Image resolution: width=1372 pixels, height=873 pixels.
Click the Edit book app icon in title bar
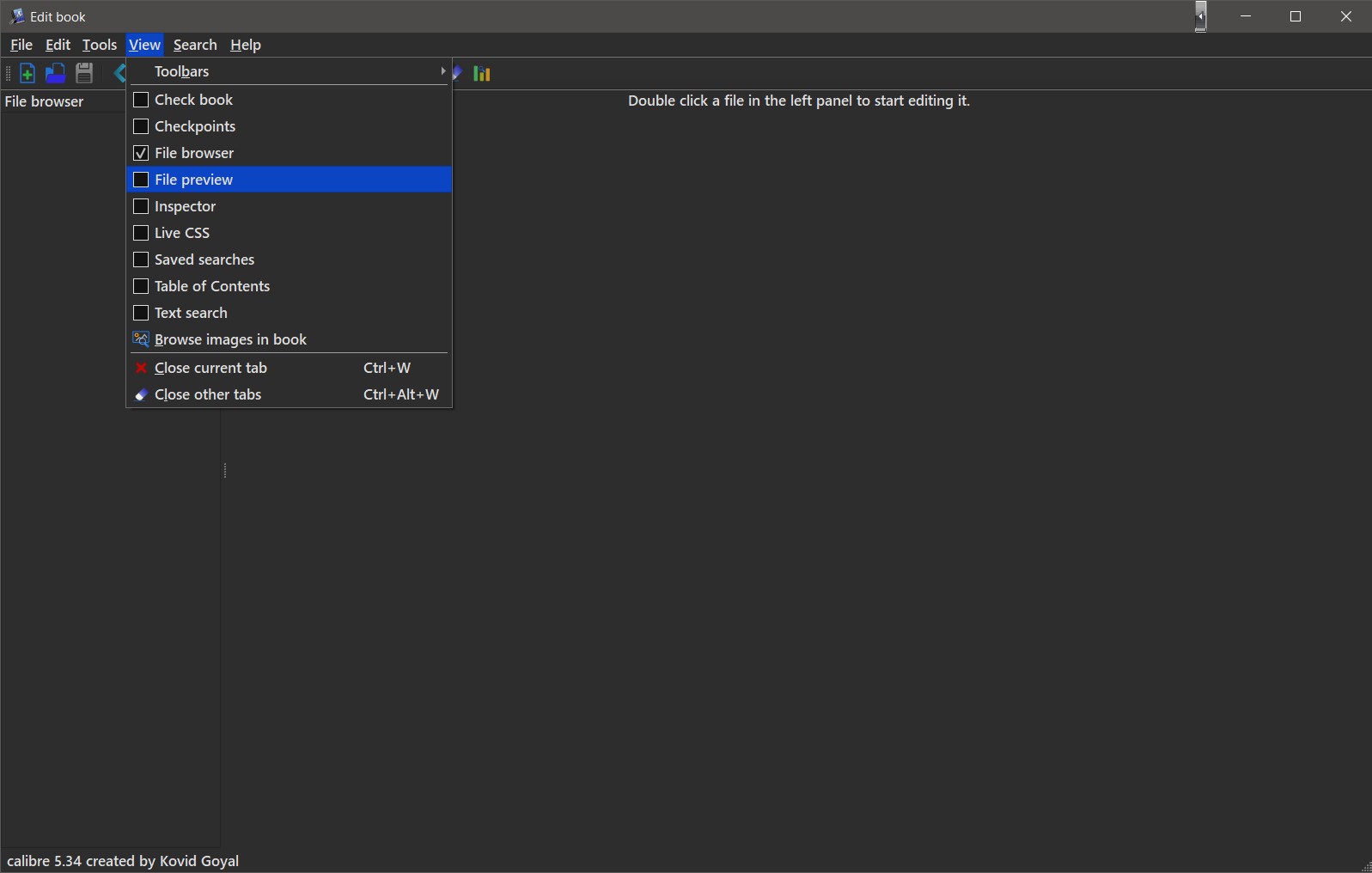point(16,16)
